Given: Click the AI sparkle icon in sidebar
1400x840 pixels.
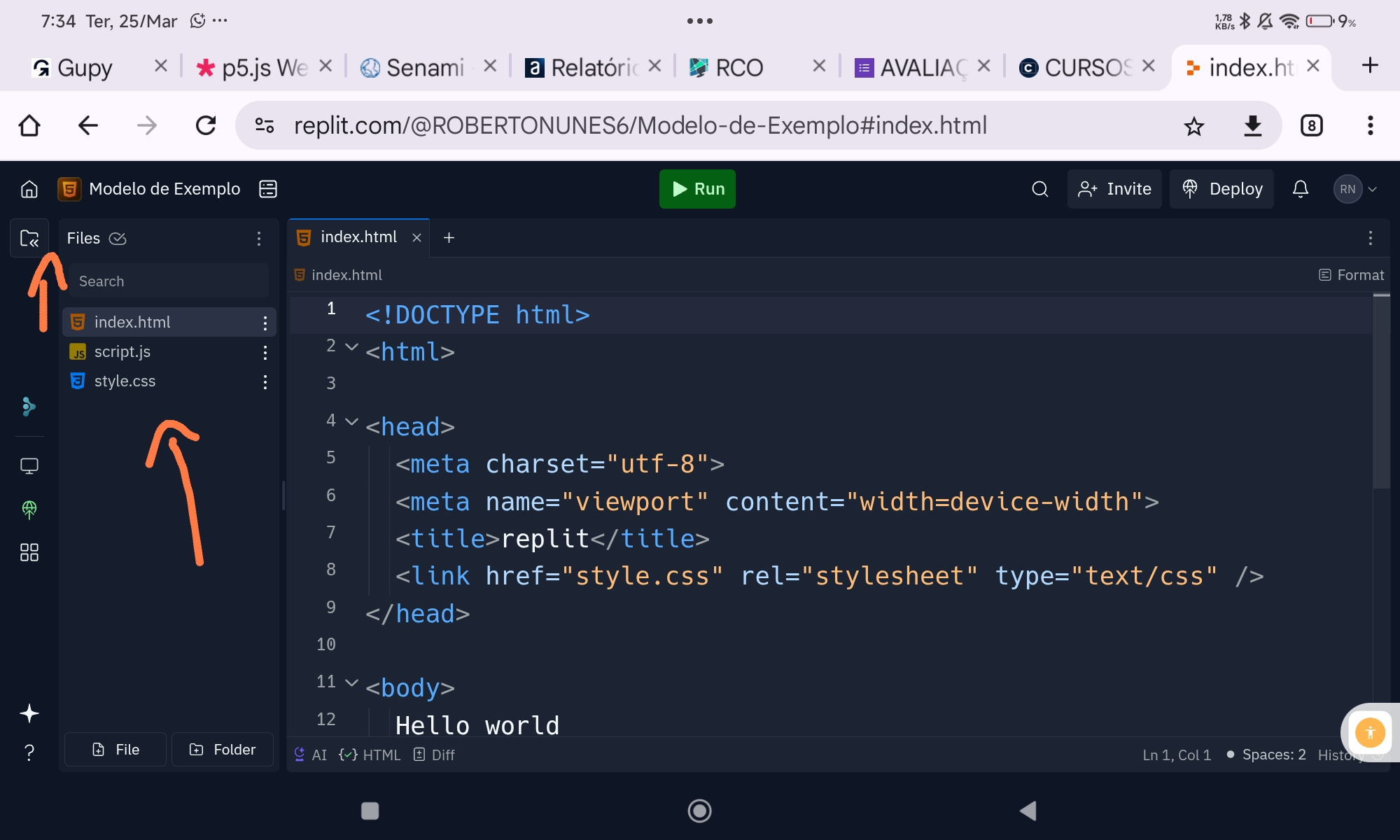Looking at the screenshot, I should pyautogui.click(x=29, y=713).
